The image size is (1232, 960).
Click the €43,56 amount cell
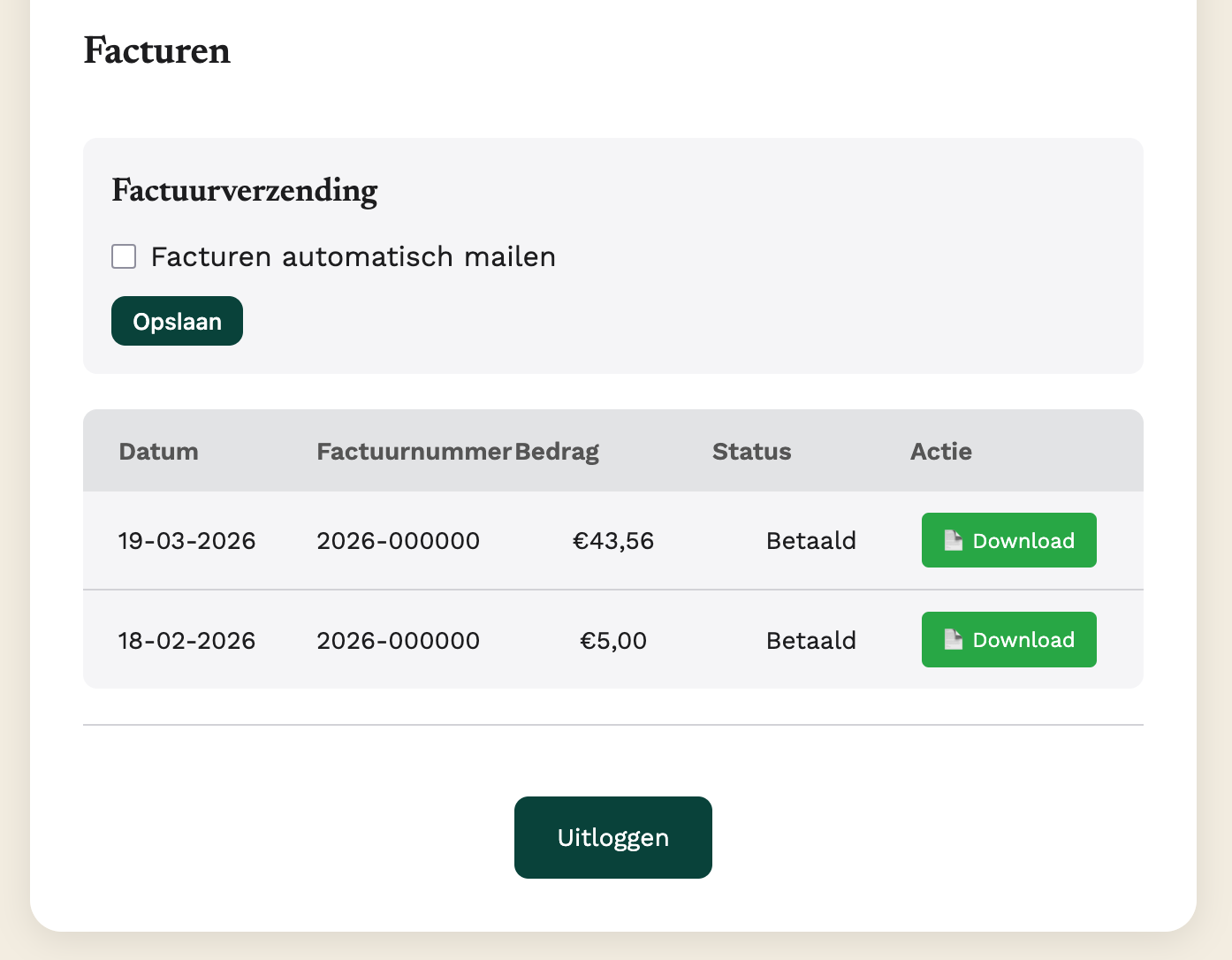[x=613, y=541]
